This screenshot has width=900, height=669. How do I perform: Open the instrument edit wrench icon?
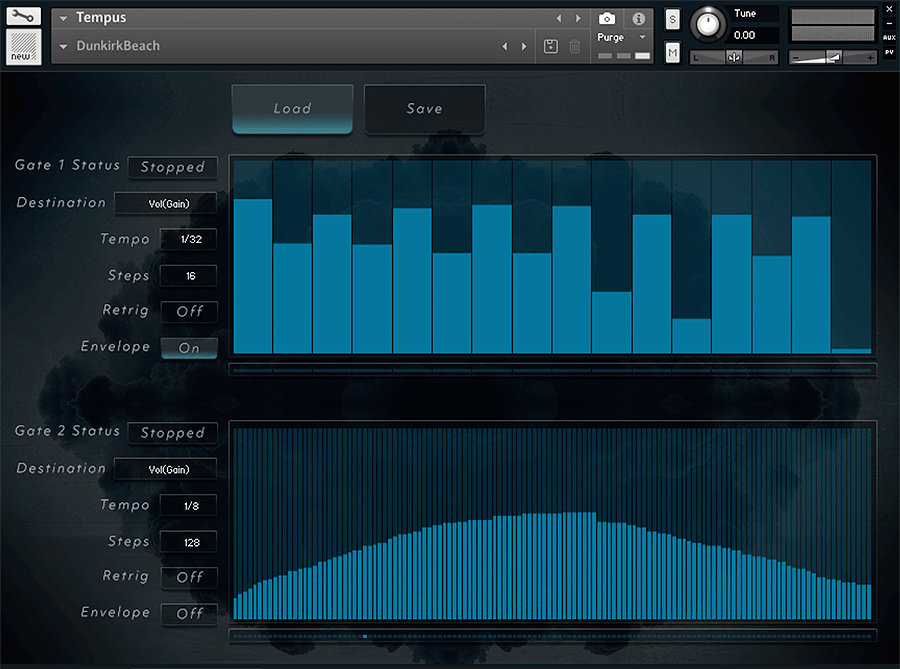[22, 16]
